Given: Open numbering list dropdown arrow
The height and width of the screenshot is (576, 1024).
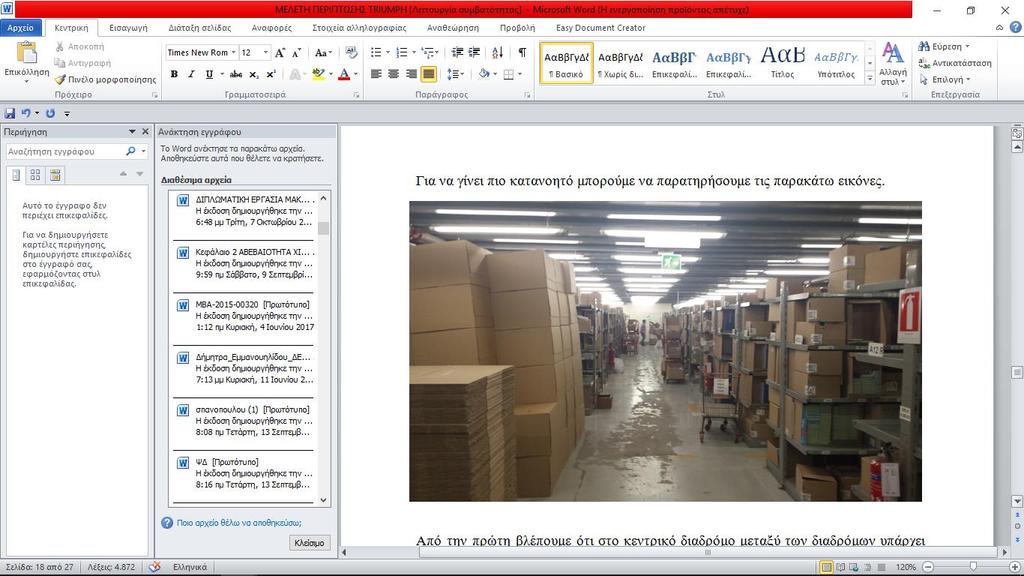Looking at the screenshot, I should click(413, 52).
